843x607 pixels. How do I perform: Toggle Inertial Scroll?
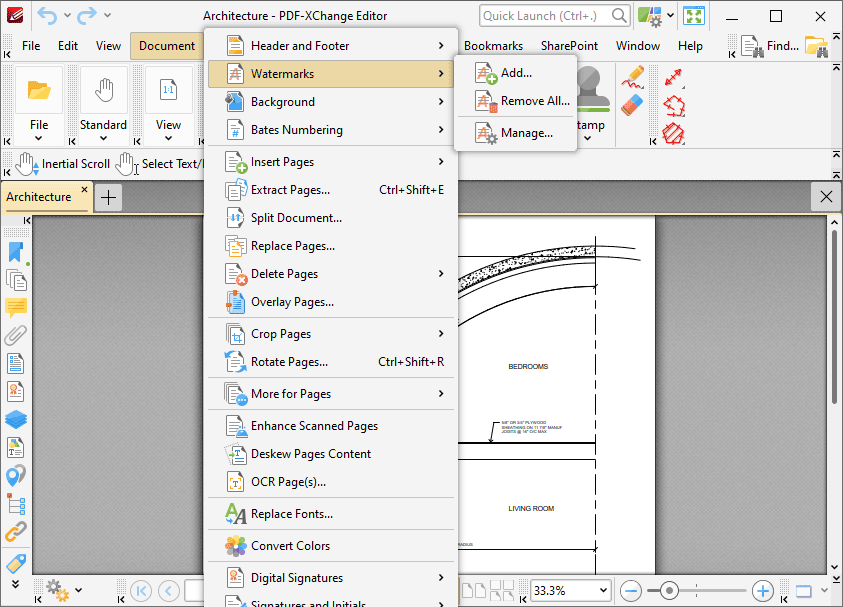63,164
